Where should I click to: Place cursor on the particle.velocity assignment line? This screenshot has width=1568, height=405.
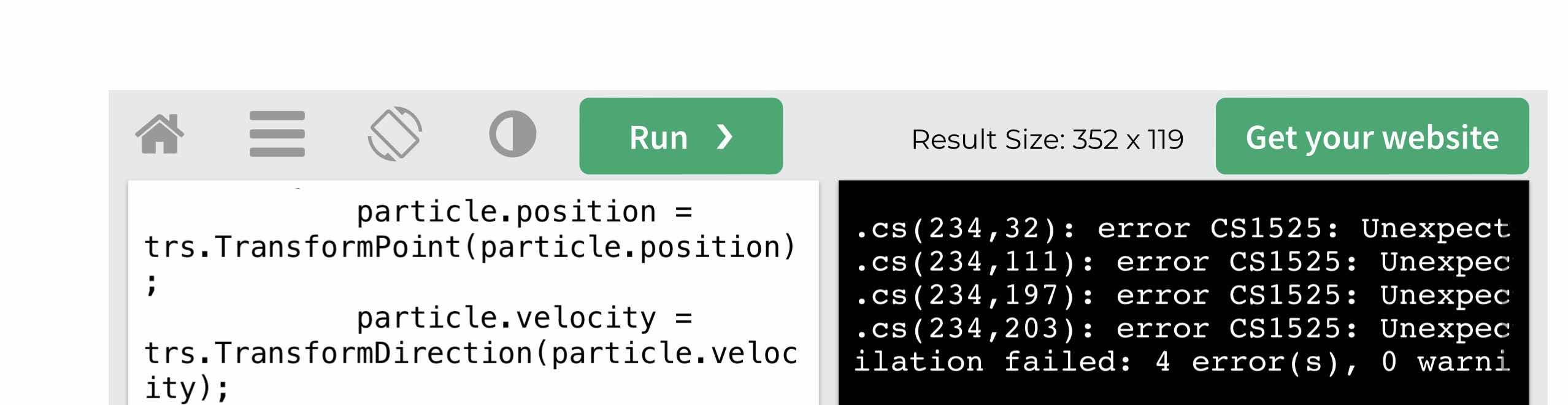(524, 318)
